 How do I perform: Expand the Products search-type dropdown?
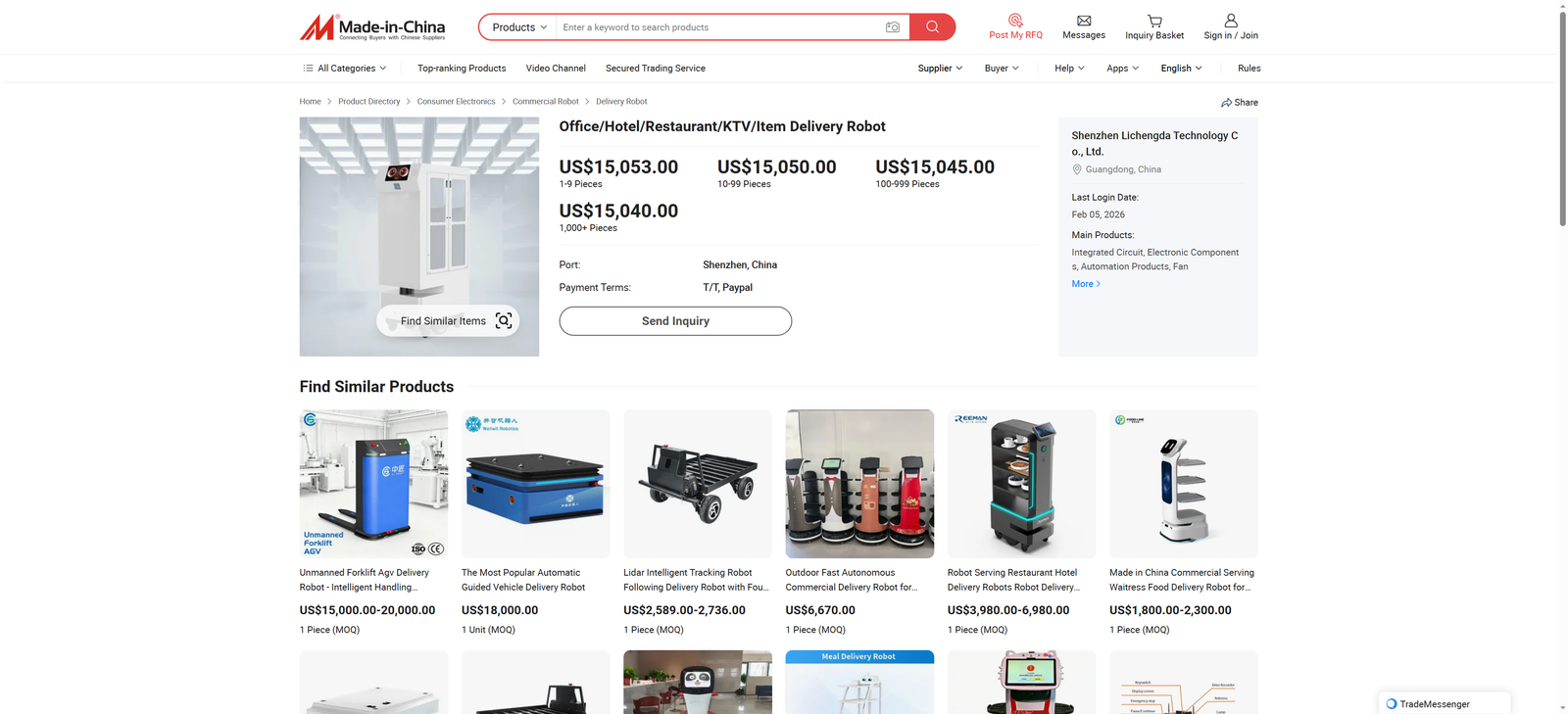pos(518,27)
